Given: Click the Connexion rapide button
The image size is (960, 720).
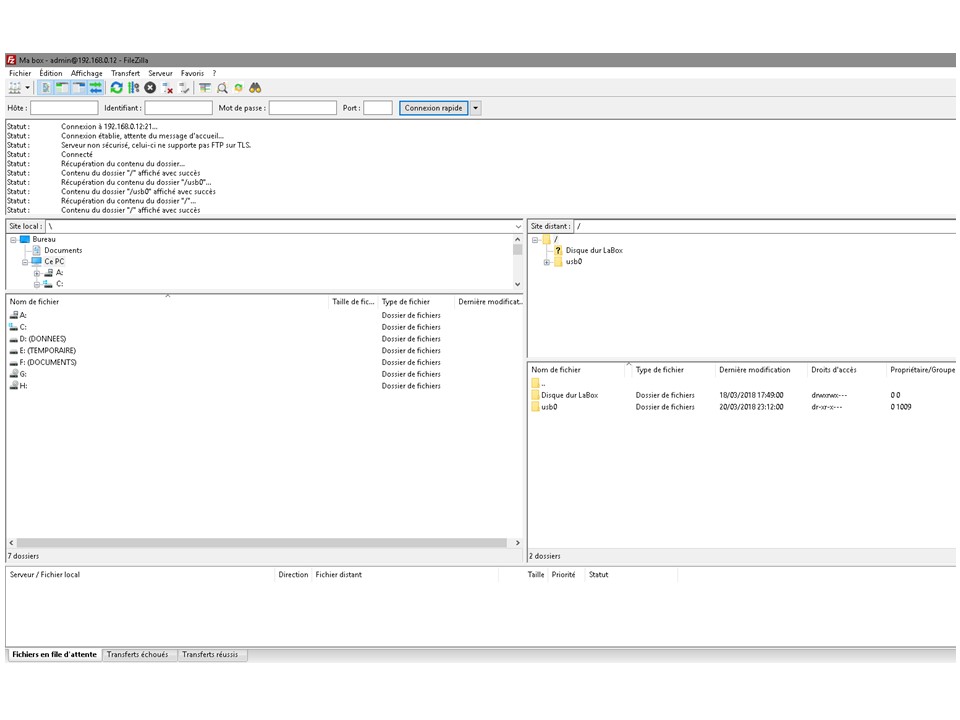Looking at the screenshot, I should click(433, 108).
